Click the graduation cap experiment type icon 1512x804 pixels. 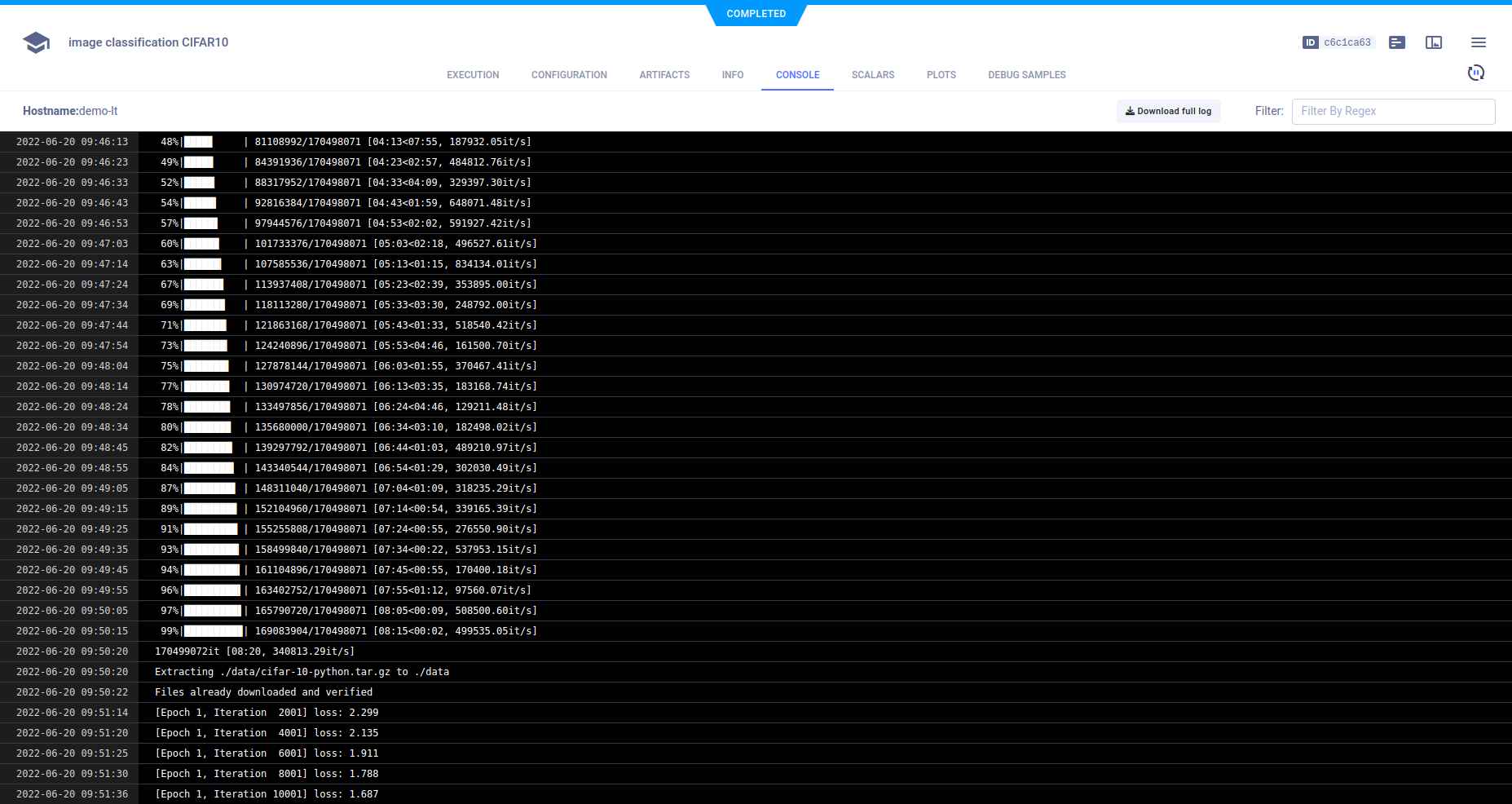click(36, 42)
